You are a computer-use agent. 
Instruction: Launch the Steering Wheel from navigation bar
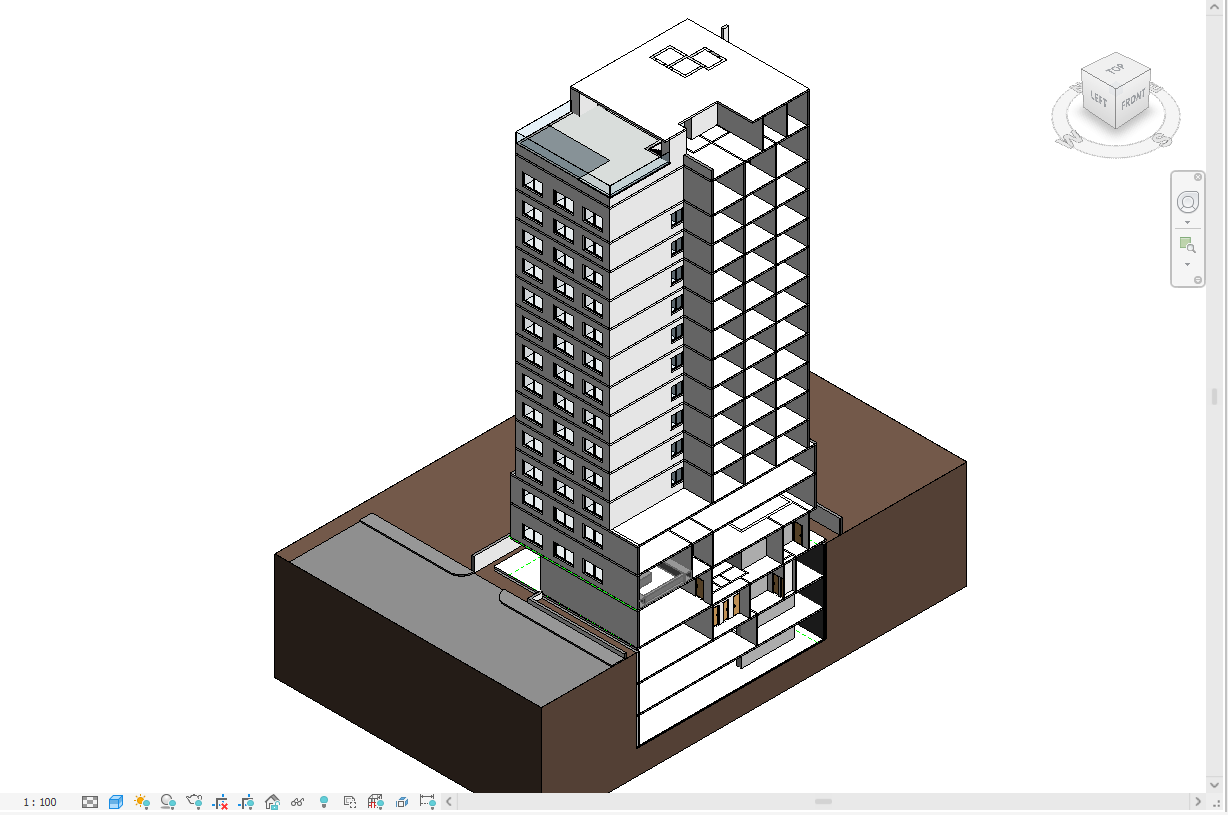tap(1188, 202)
